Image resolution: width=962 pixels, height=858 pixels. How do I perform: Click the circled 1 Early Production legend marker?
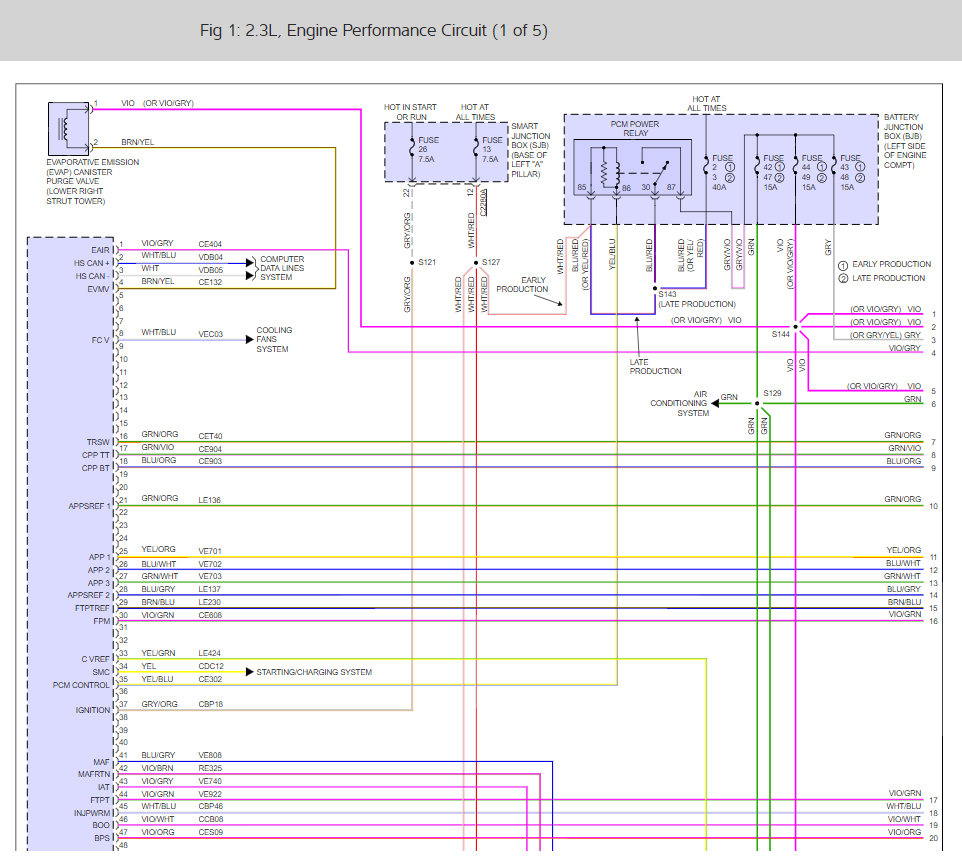(x=843, y=265)
